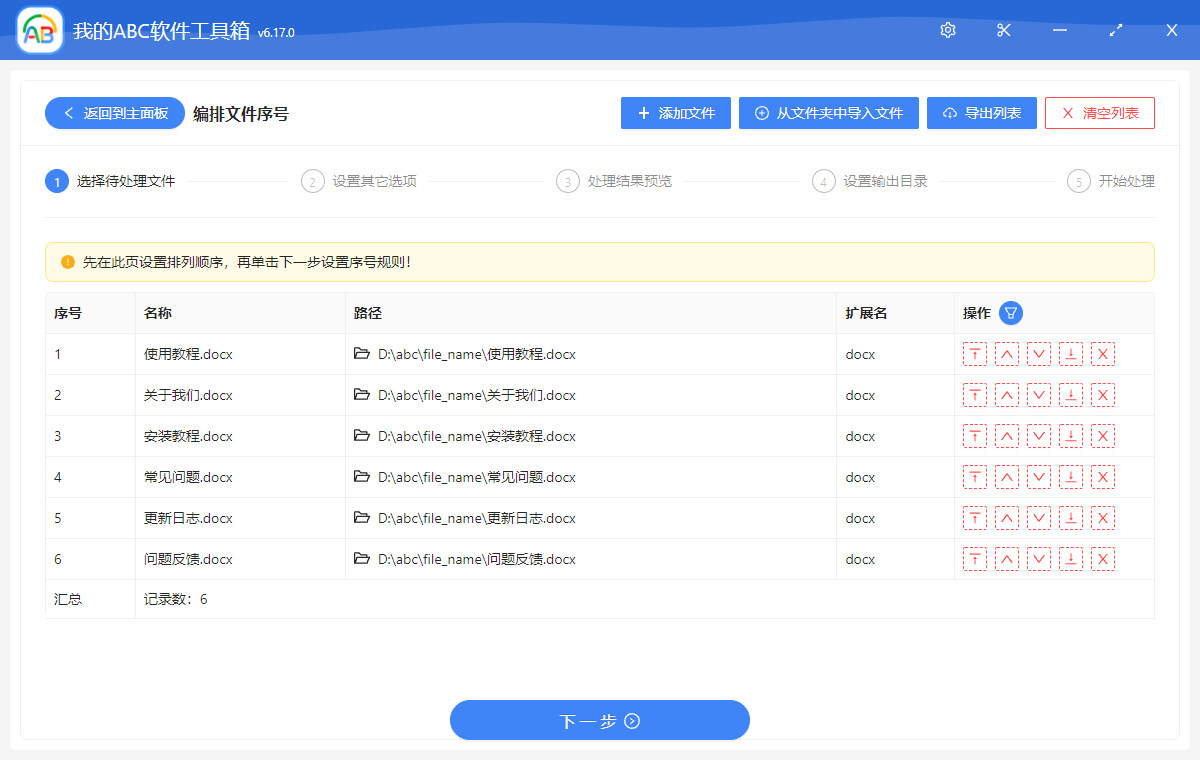Remove 问题反馈.docx using its delete icon

click(x=1103, y=558)
